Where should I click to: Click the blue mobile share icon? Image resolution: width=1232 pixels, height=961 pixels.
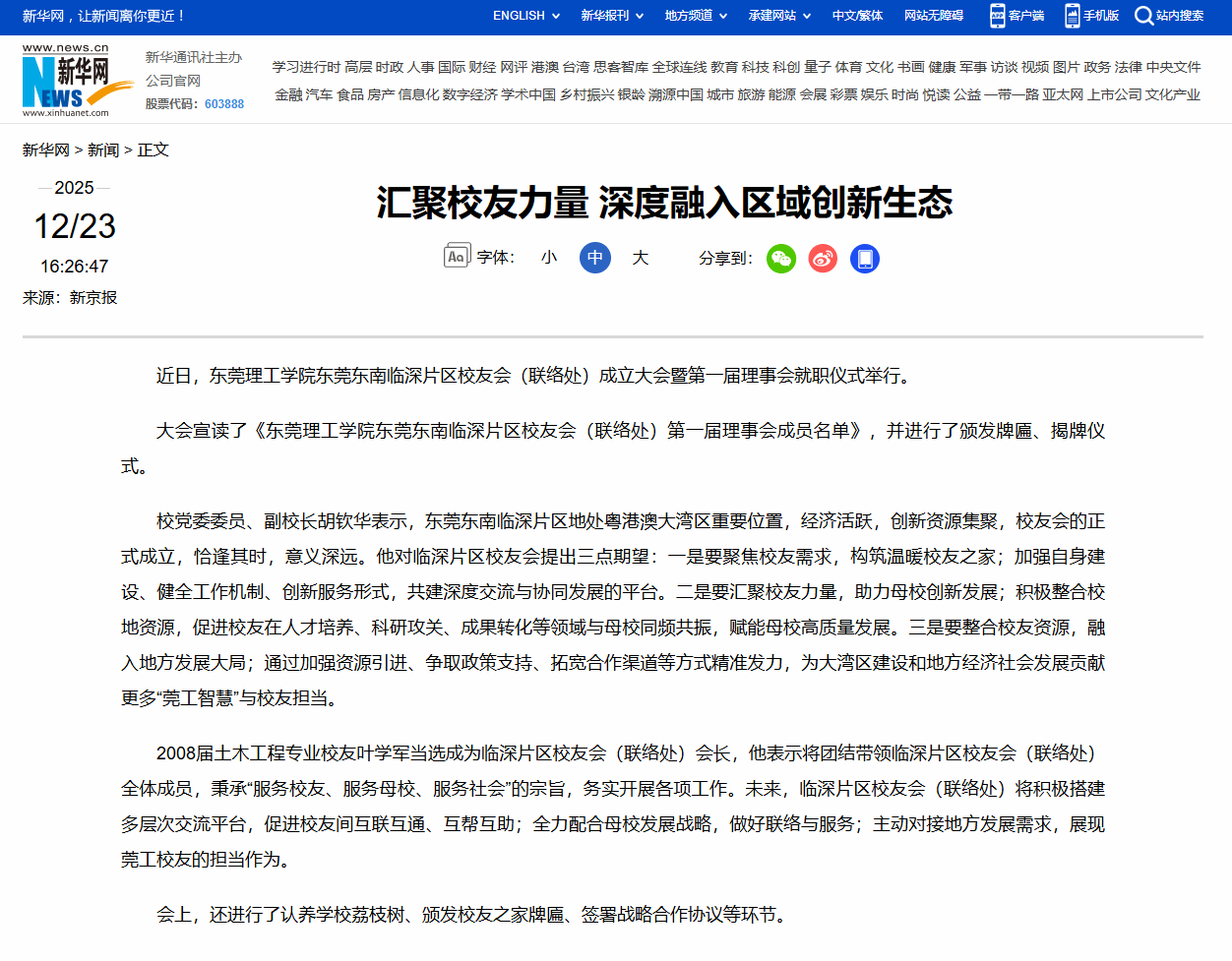[864, 259]
